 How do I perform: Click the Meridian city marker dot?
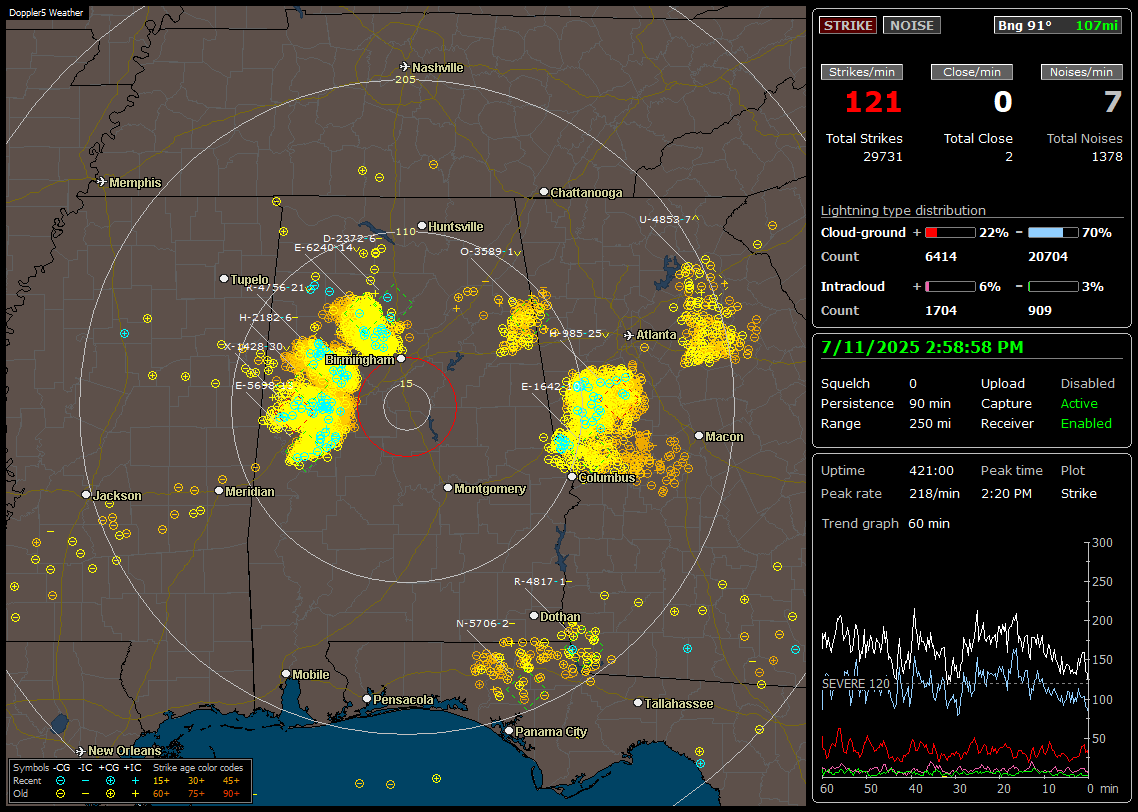point(218,491)
